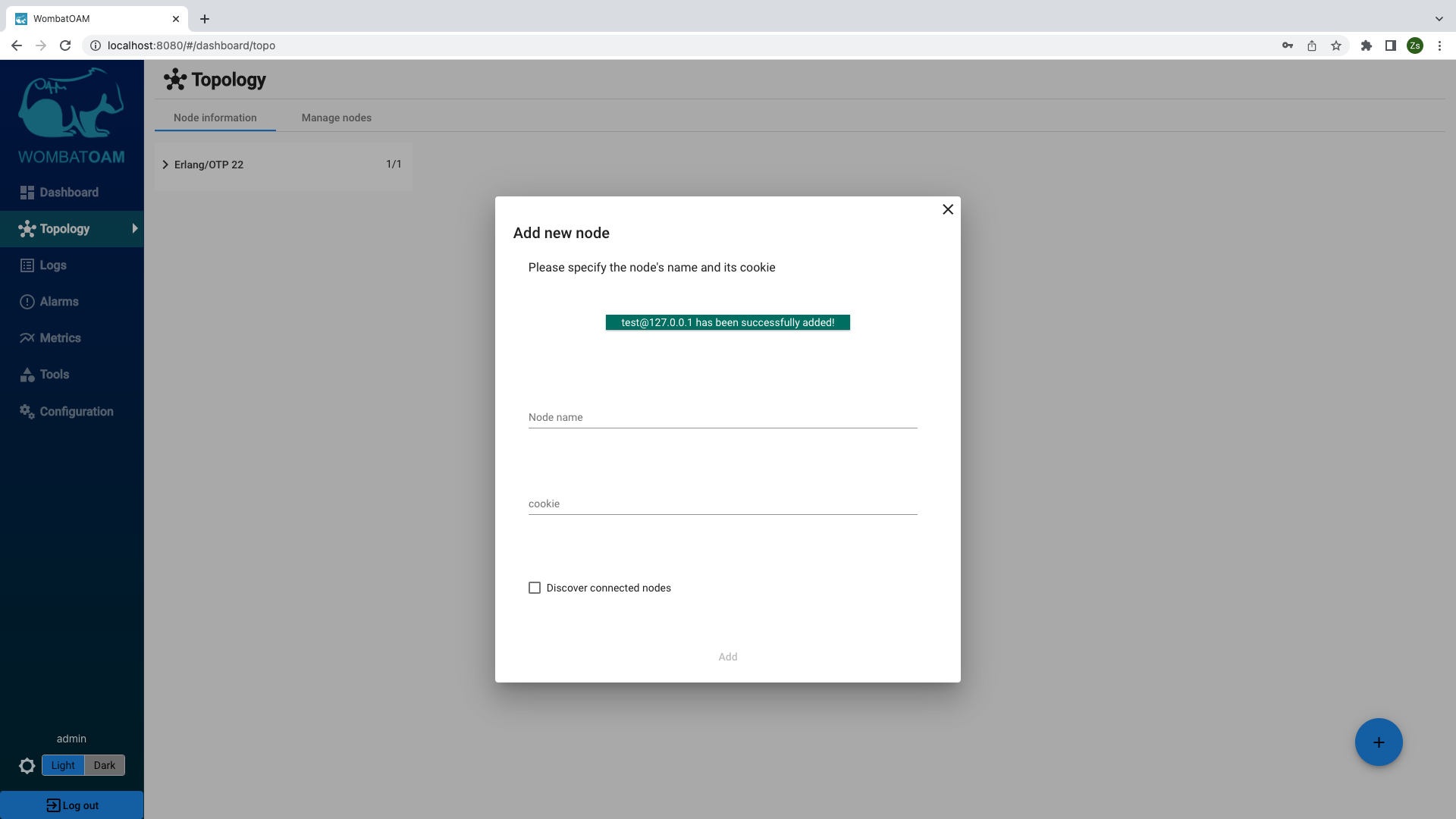This screenshot has height=819, width=1456.
Task: Open a new browser tab
Action: tap(205, 19)
